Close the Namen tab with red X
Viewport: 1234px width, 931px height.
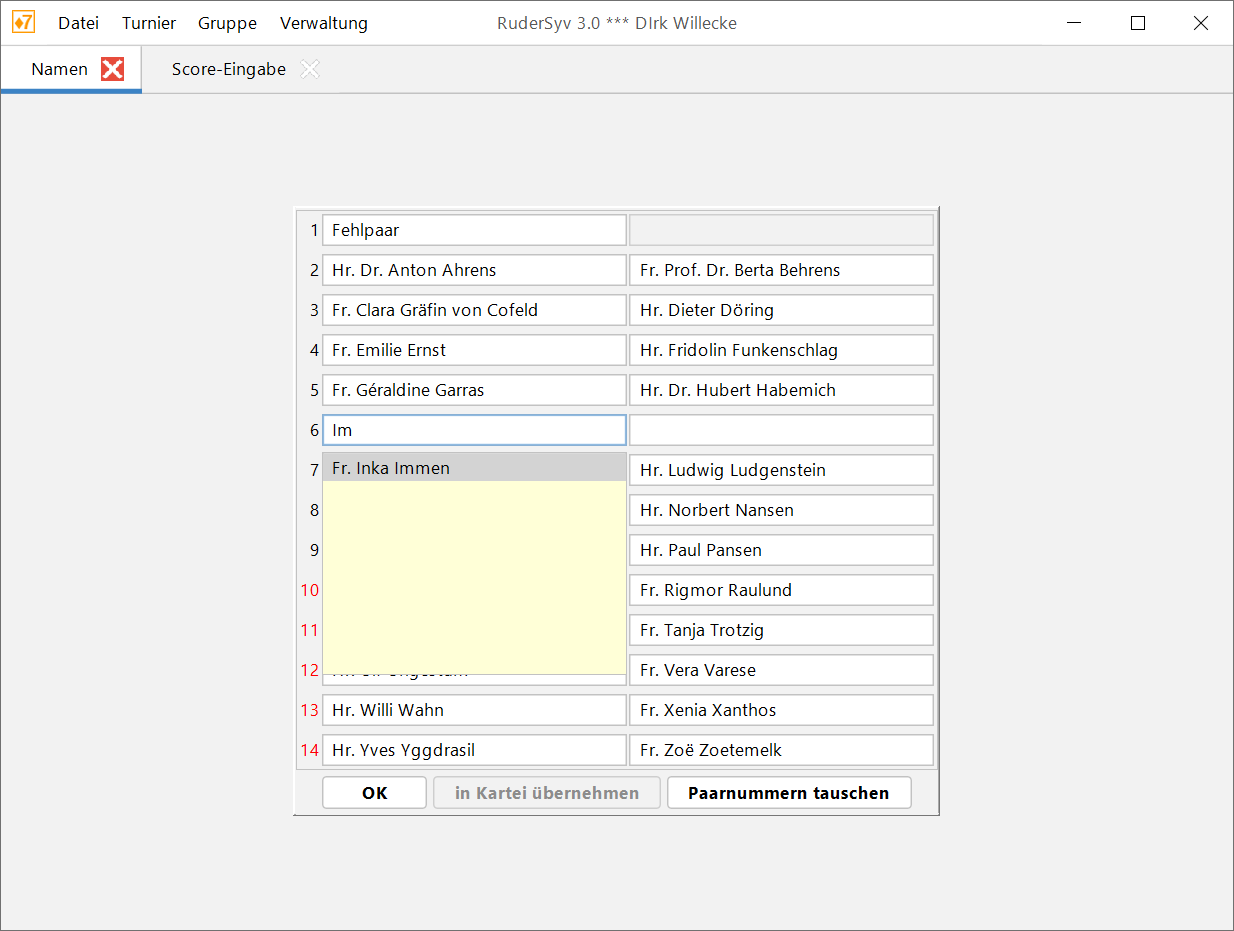(113, 69)
